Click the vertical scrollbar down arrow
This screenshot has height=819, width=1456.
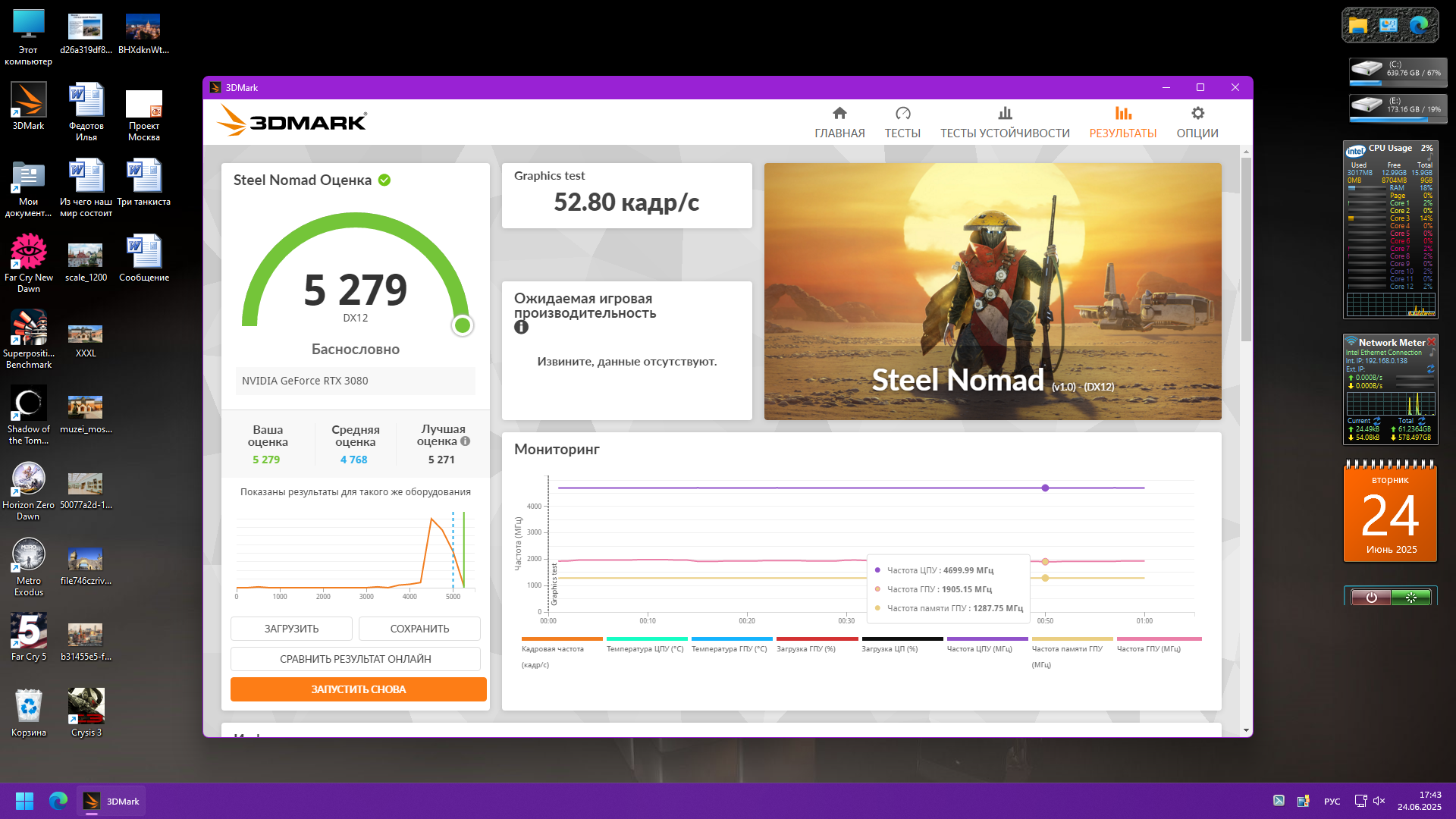point(1246,730)
